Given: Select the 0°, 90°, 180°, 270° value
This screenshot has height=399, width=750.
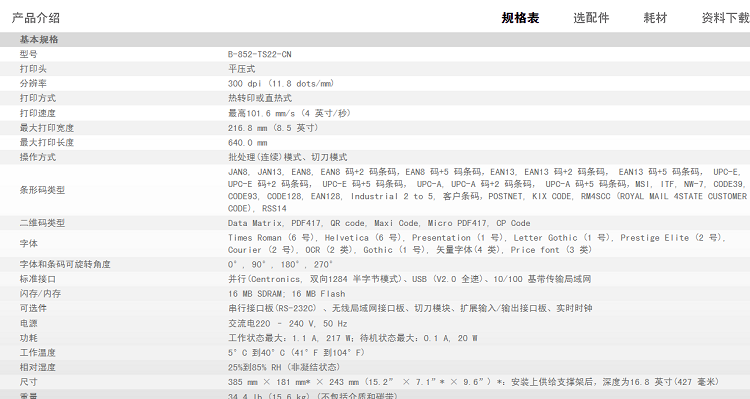Looking at the screenshot, I should tap(281, 265).
